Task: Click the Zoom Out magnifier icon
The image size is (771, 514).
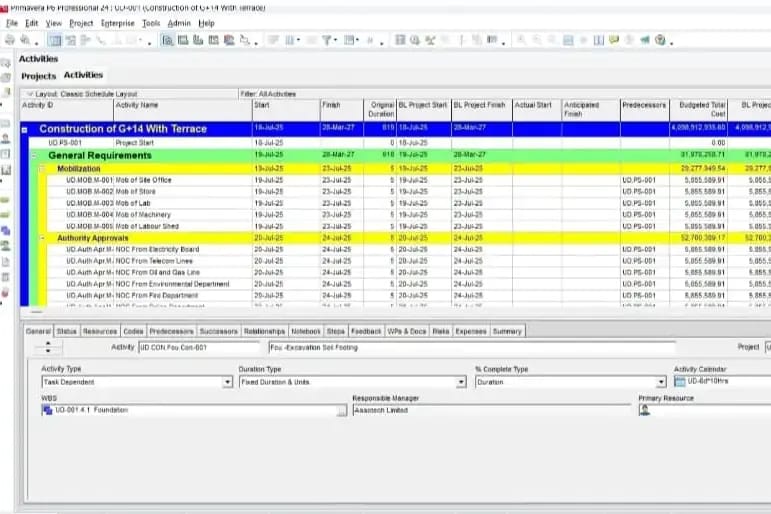Action: (536, 40)
